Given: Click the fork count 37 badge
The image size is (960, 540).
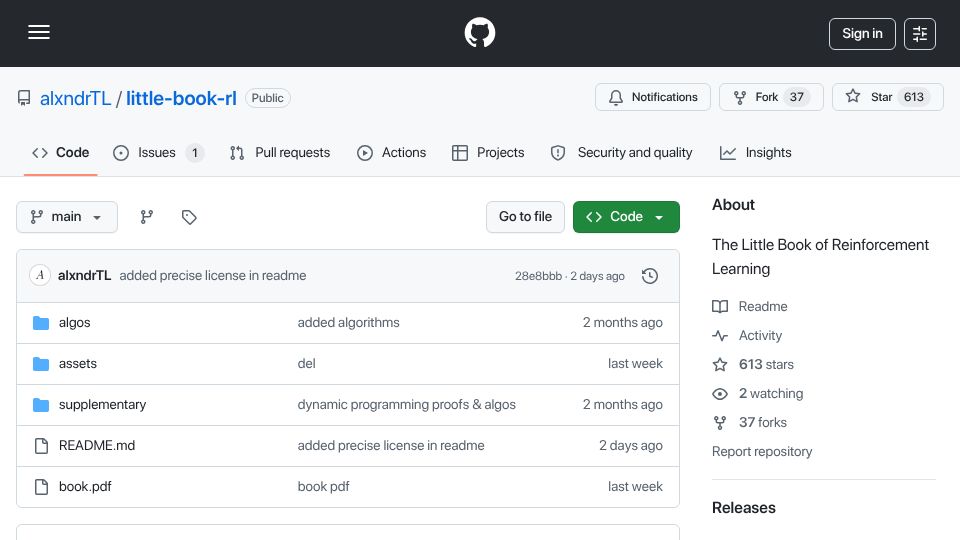Looking at the screenshot, I should [x=797, y=97].
